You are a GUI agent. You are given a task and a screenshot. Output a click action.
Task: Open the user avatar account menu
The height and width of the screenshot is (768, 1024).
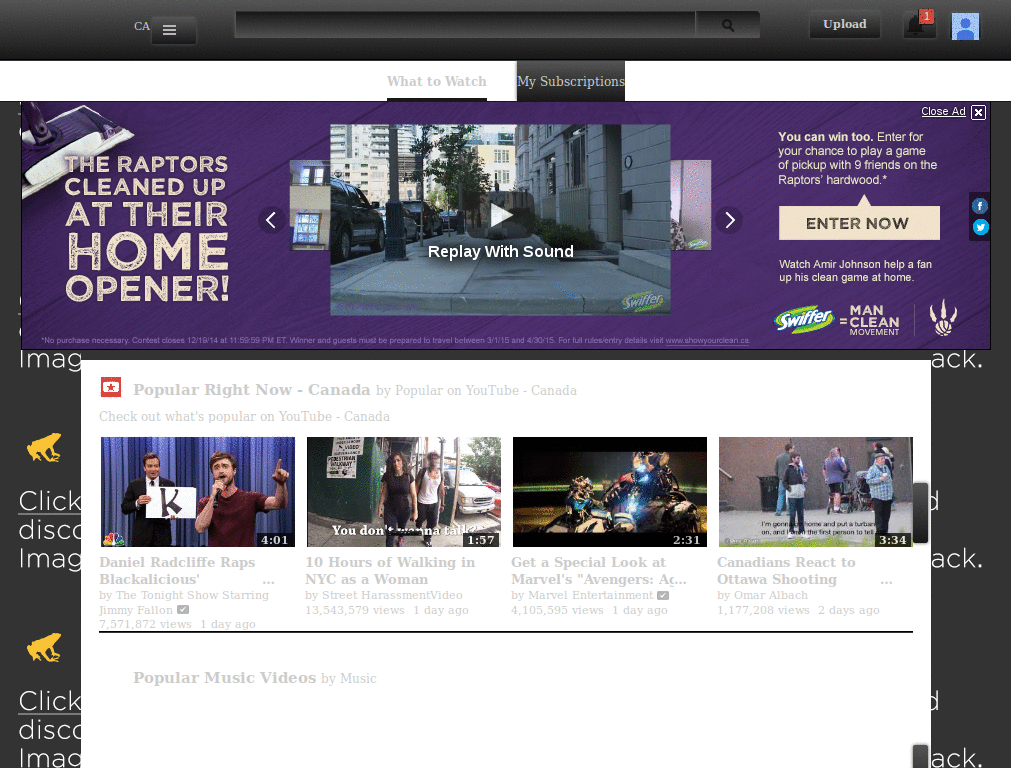(x=965, y=26)
